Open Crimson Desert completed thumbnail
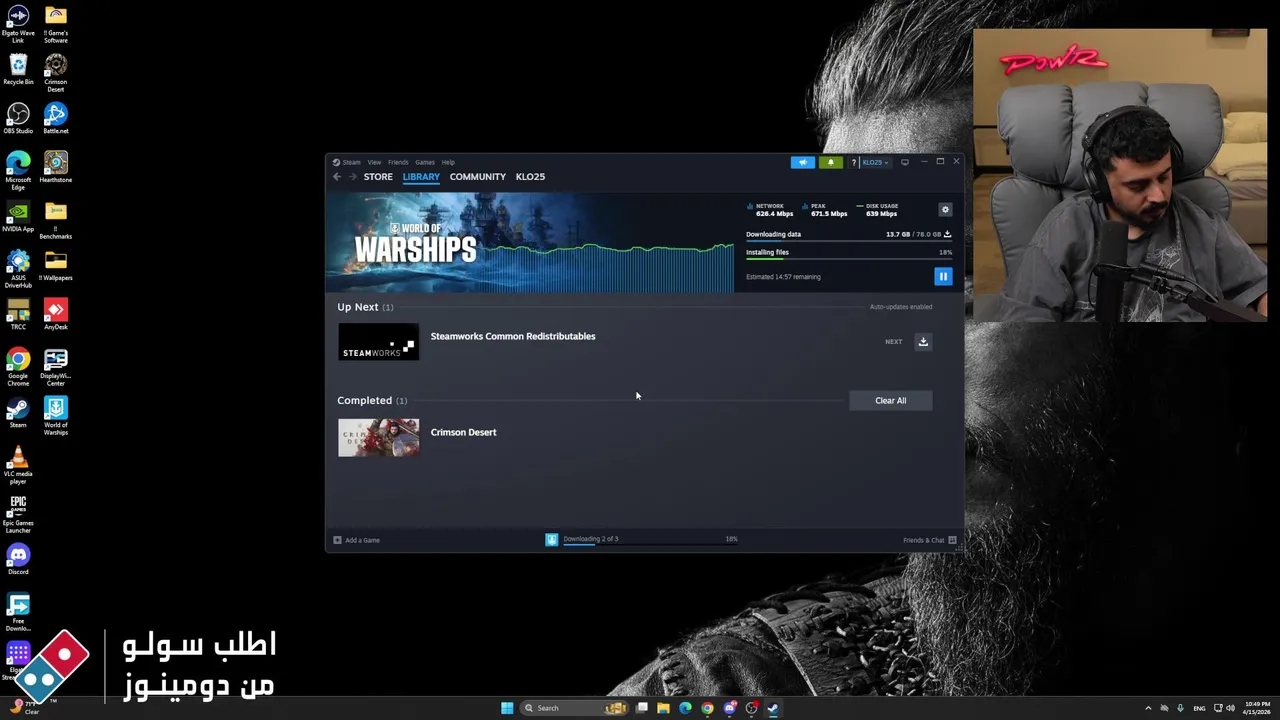The image size is (1280, 720). pyautogui.click(x=378, y=437)
